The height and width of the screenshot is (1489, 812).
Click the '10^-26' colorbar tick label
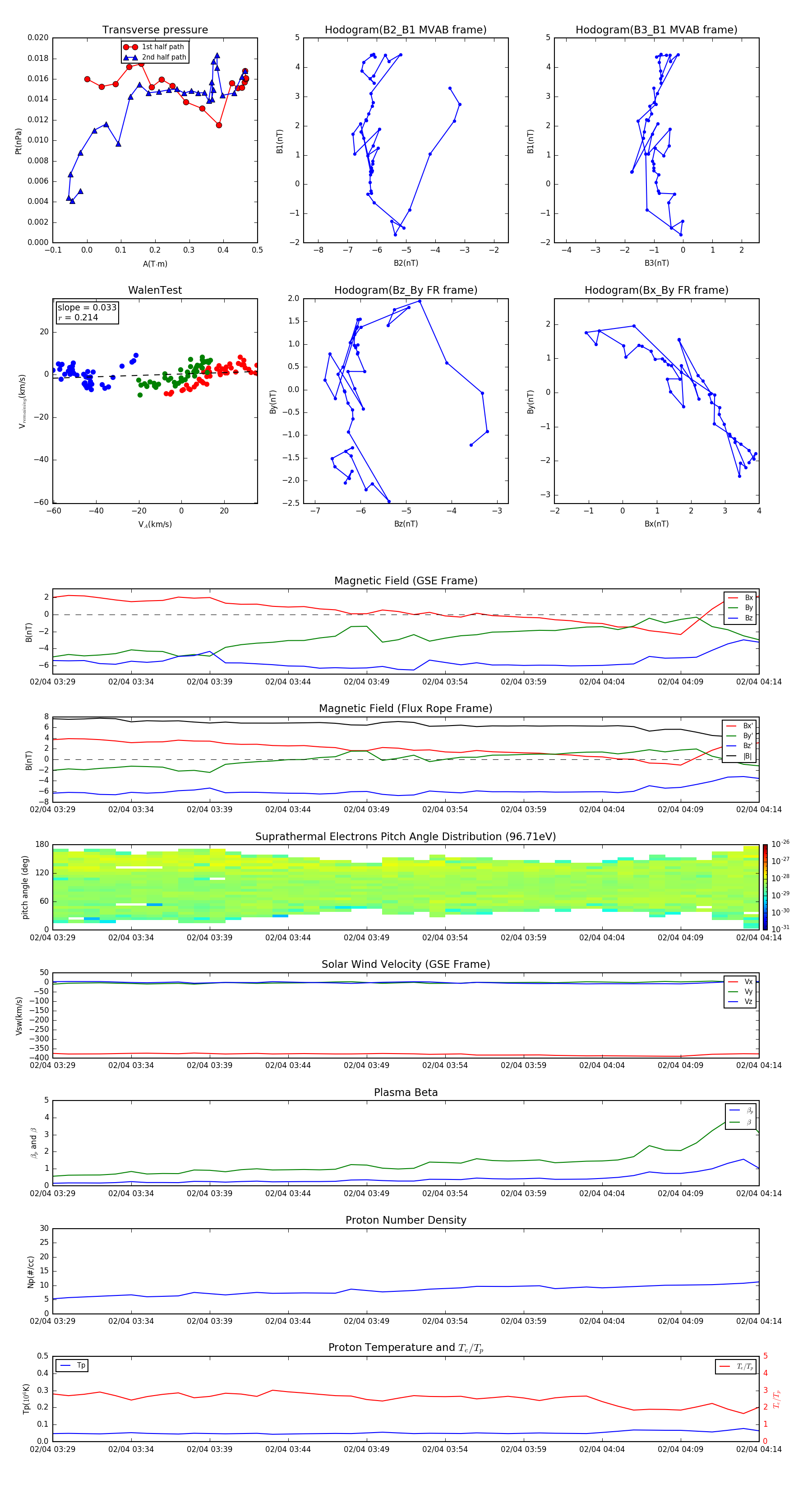click(x=780, y=844)
